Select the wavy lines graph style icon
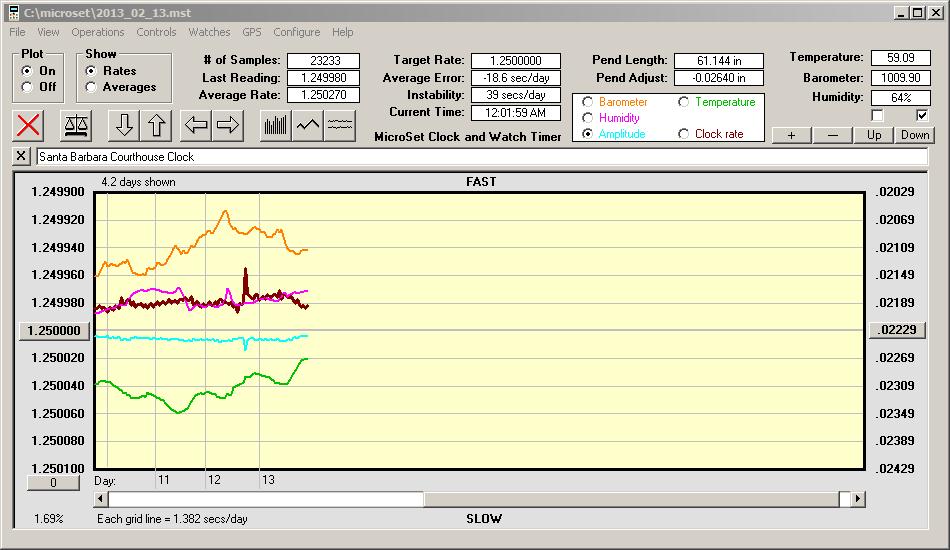Screen dimensions: 950x550 tap(340, 125)
